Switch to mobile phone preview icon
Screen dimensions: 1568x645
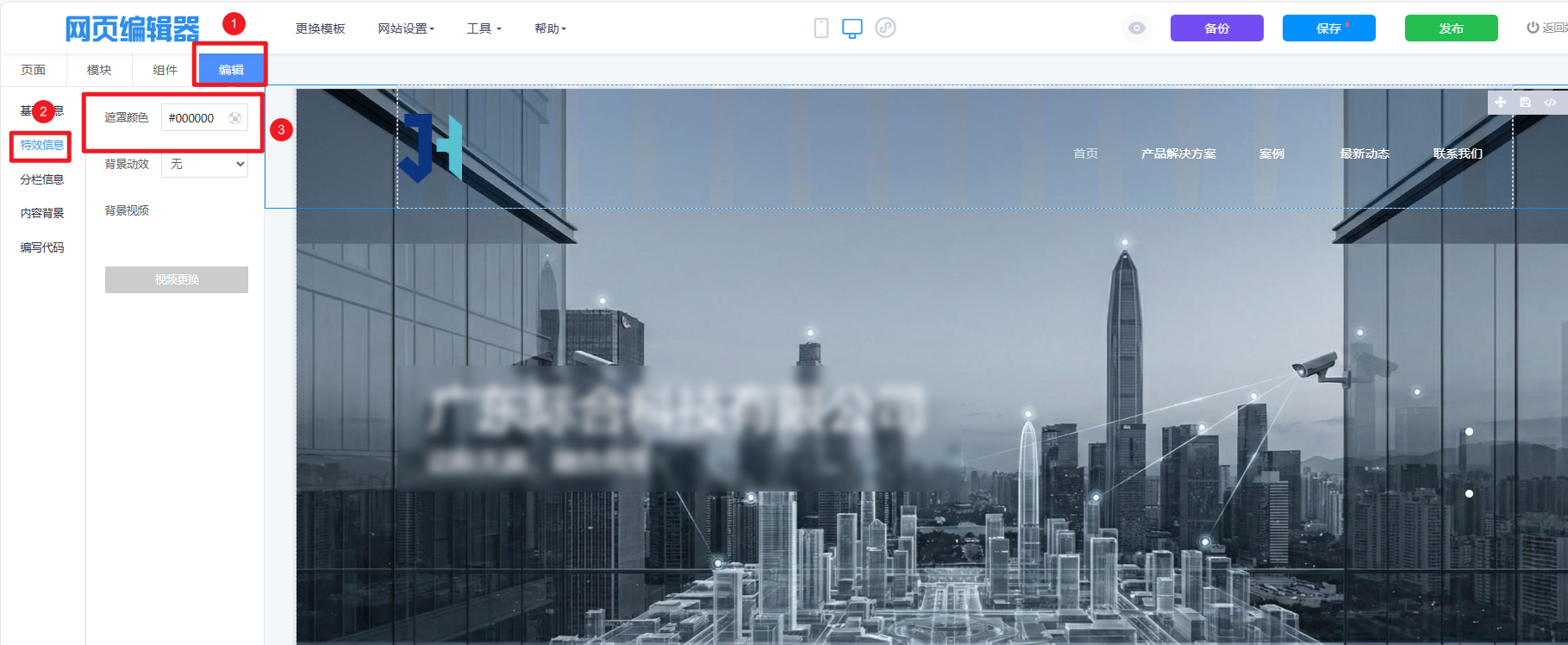coord(821,28)
